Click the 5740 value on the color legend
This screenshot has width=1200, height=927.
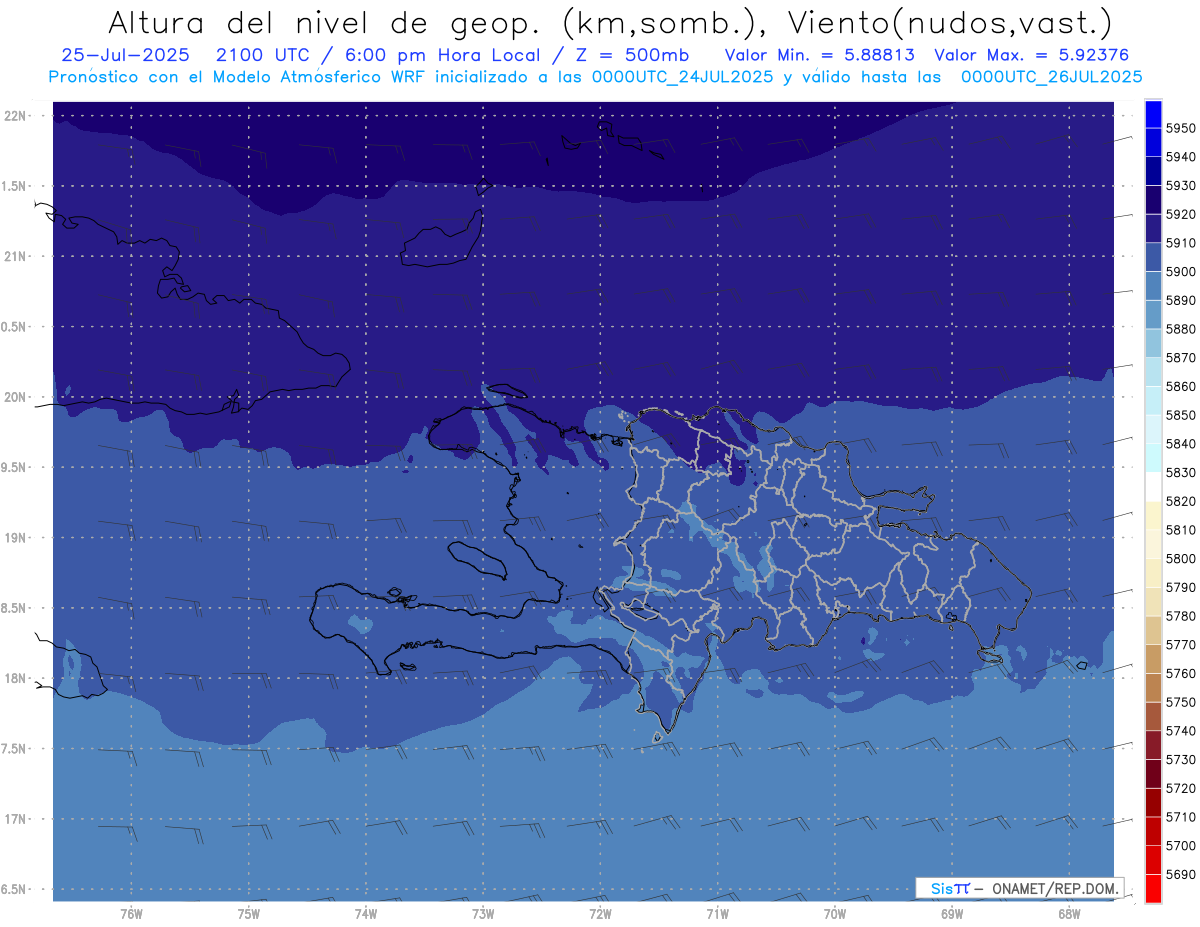(1180, 732)
